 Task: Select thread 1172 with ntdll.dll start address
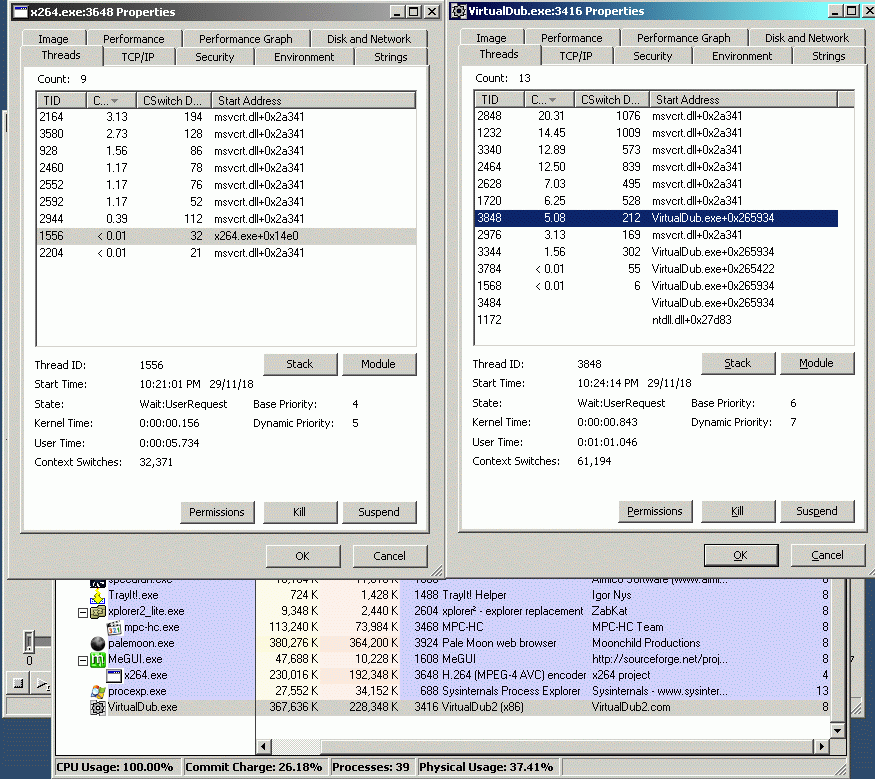[656, 320]
